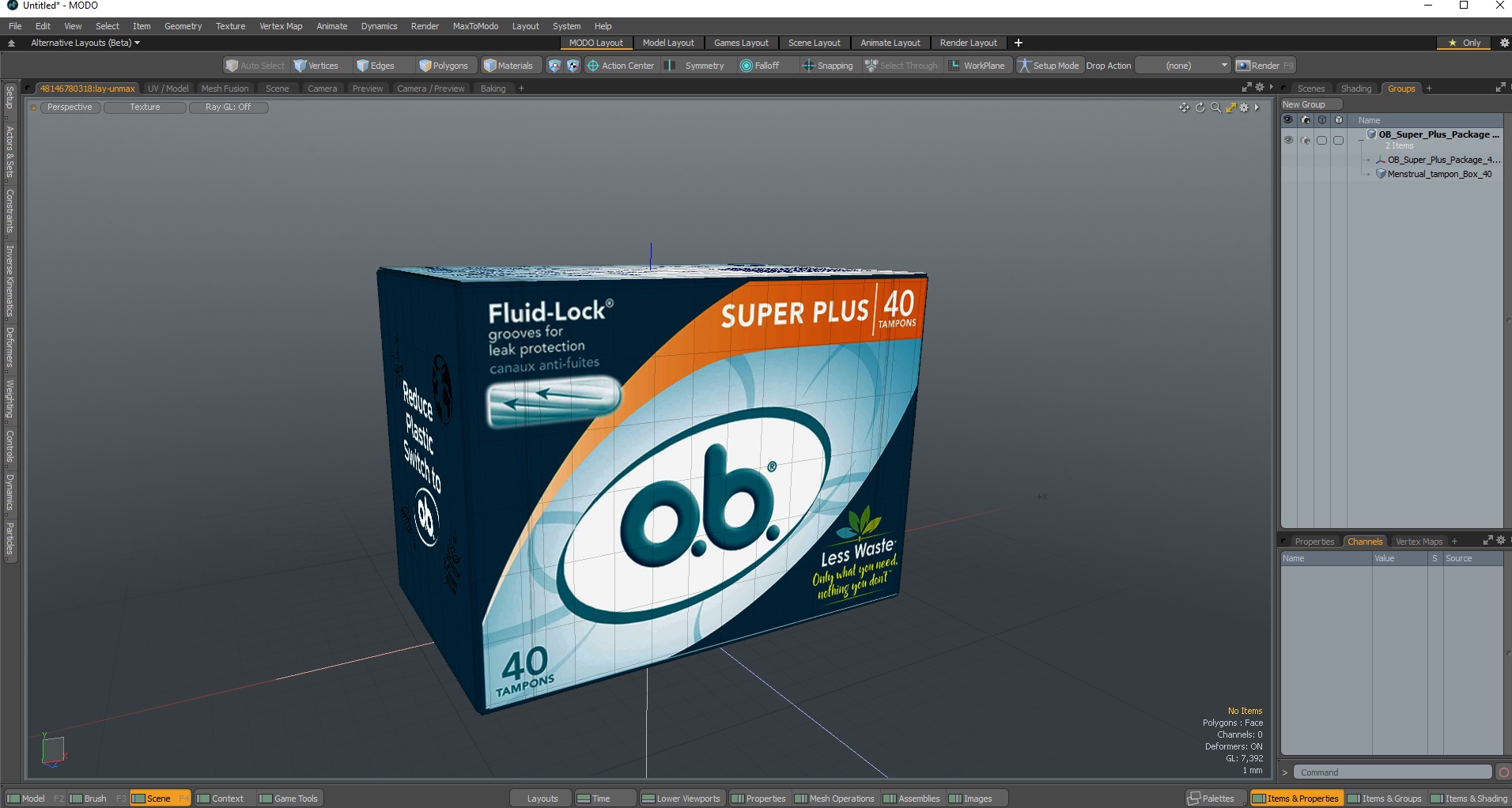Expand the viewport arrow menu next to gear
Image resolution: width=1512 pixels, height=808 pixels.
1257,108
